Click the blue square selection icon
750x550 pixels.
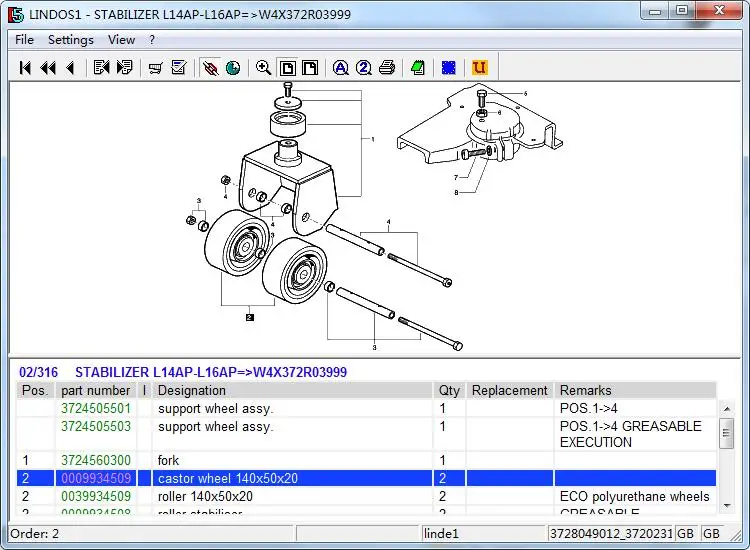pyautogui.click(x=449, y=68)
